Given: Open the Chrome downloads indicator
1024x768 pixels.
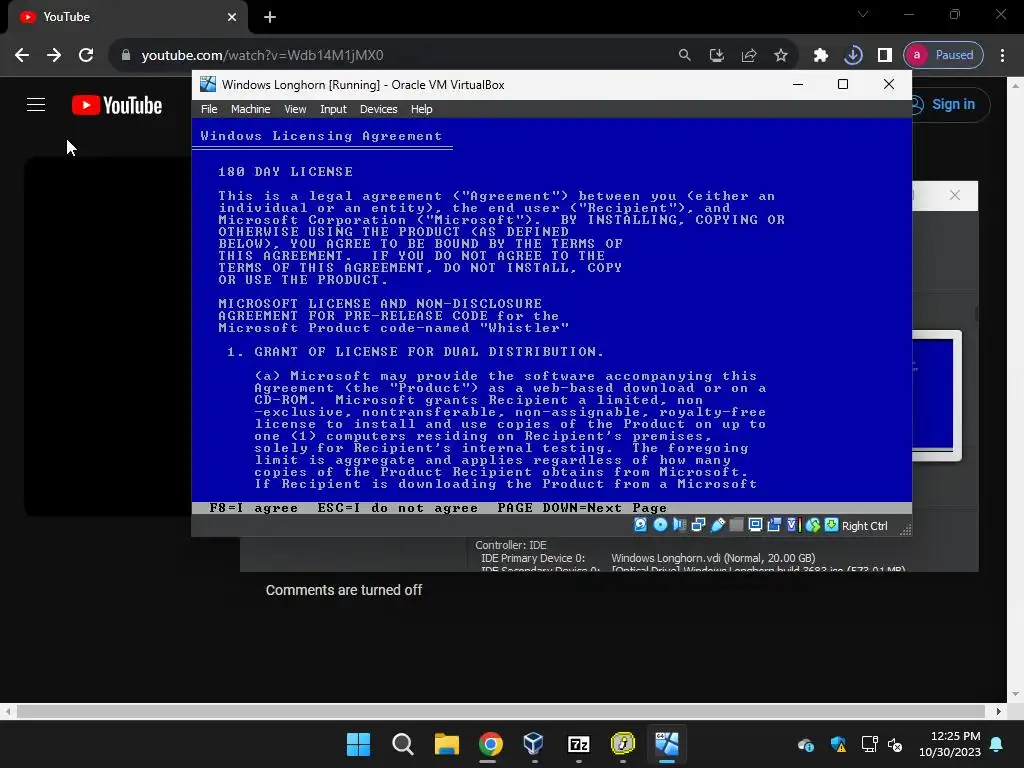Looking at the screenshot, I should point(853,55).
